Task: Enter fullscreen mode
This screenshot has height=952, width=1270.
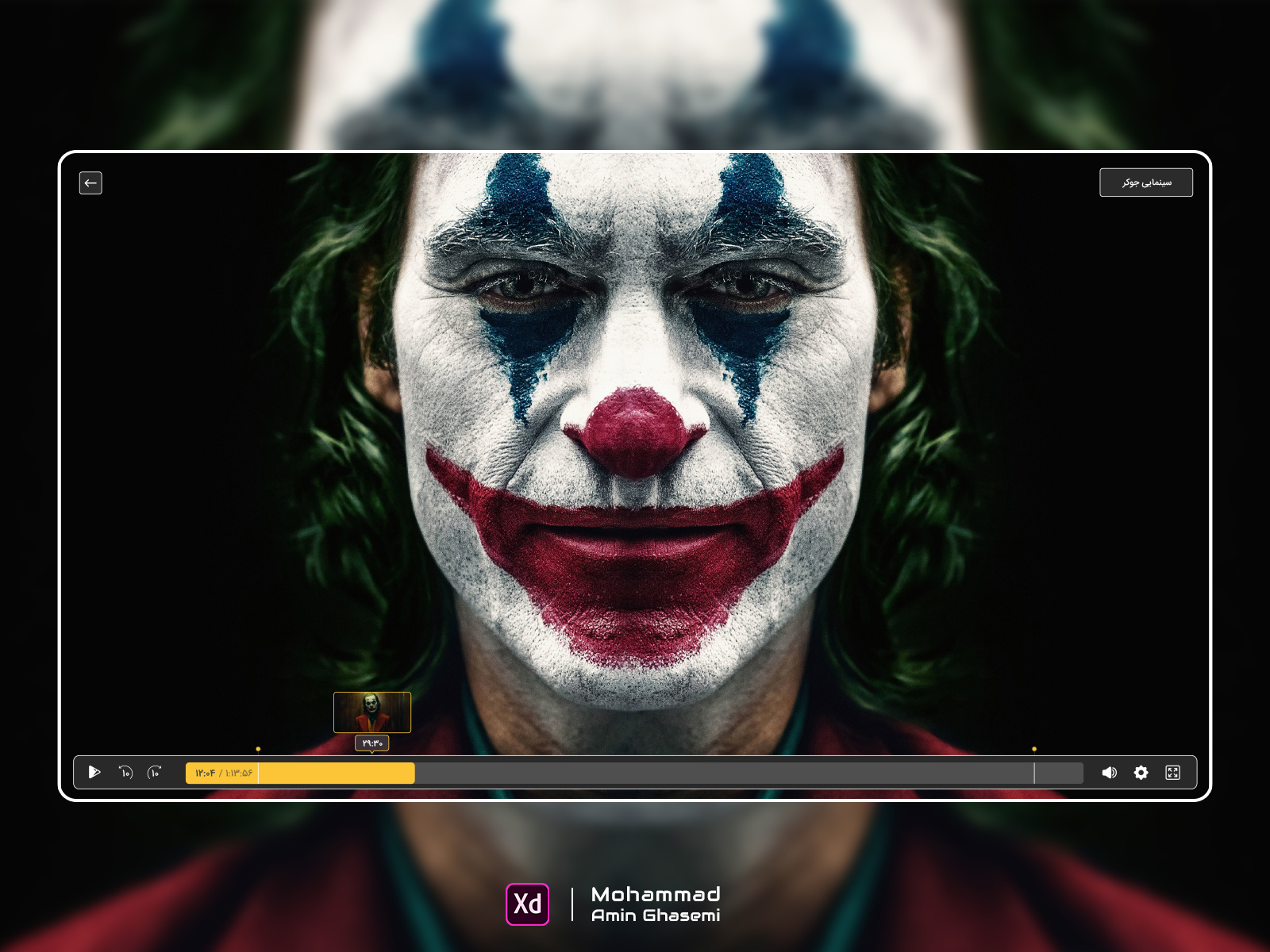Action: [1173, 773]
